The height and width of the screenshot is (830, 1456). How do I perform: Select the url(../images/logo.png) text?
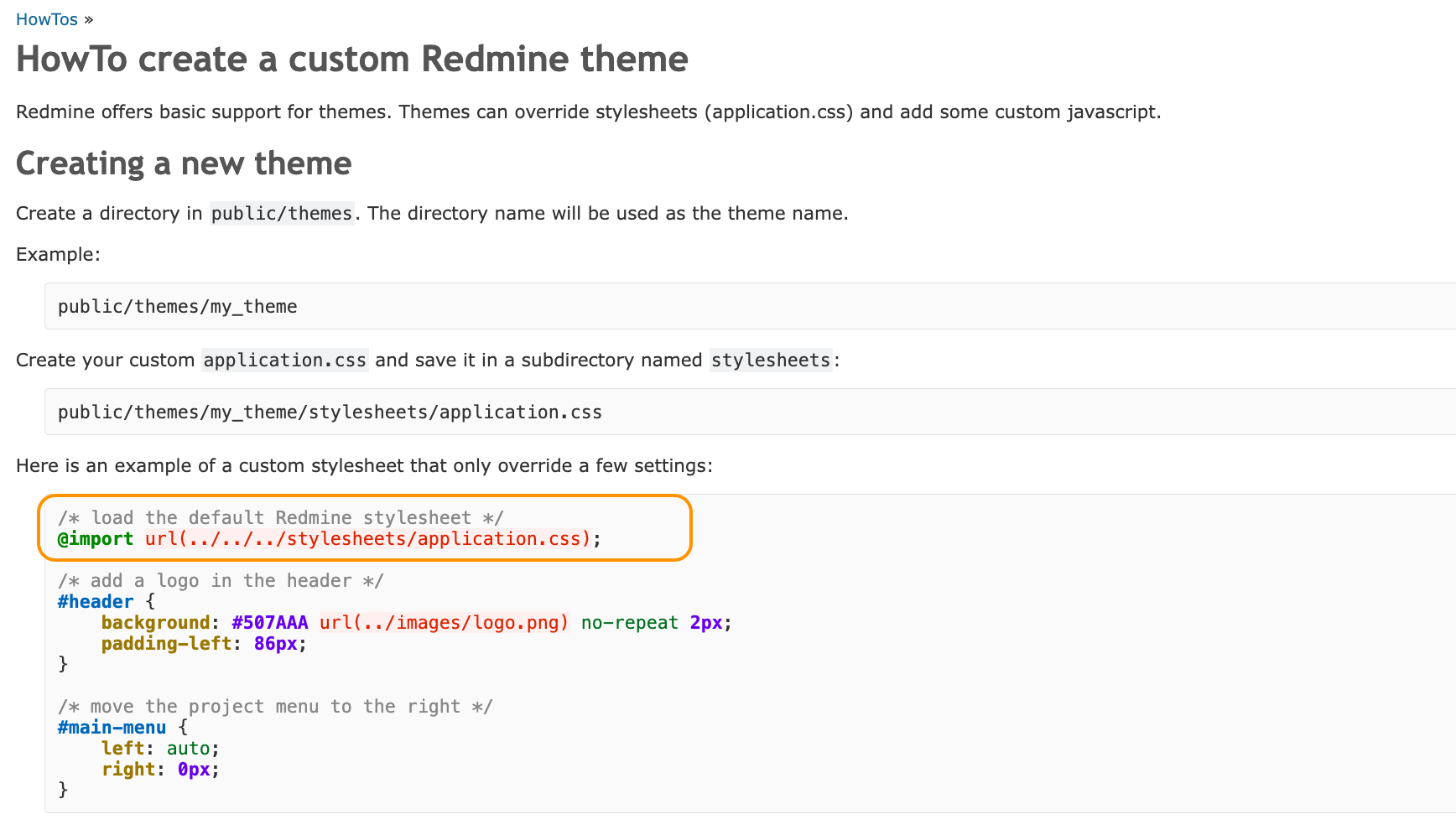[445, 622]
